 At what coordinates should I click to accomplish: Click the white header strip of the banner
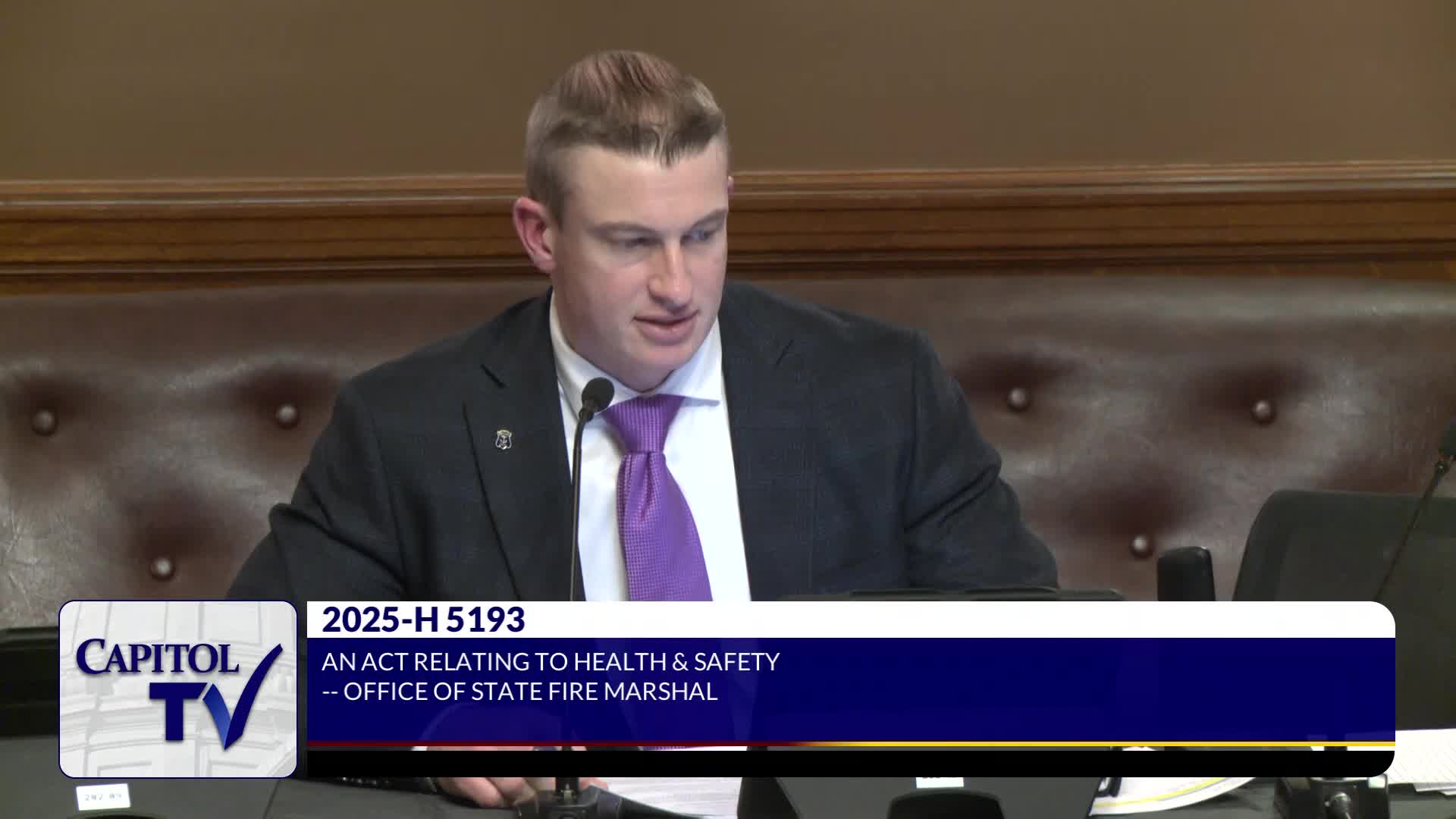pyautogui.click(x=910, y=620)
